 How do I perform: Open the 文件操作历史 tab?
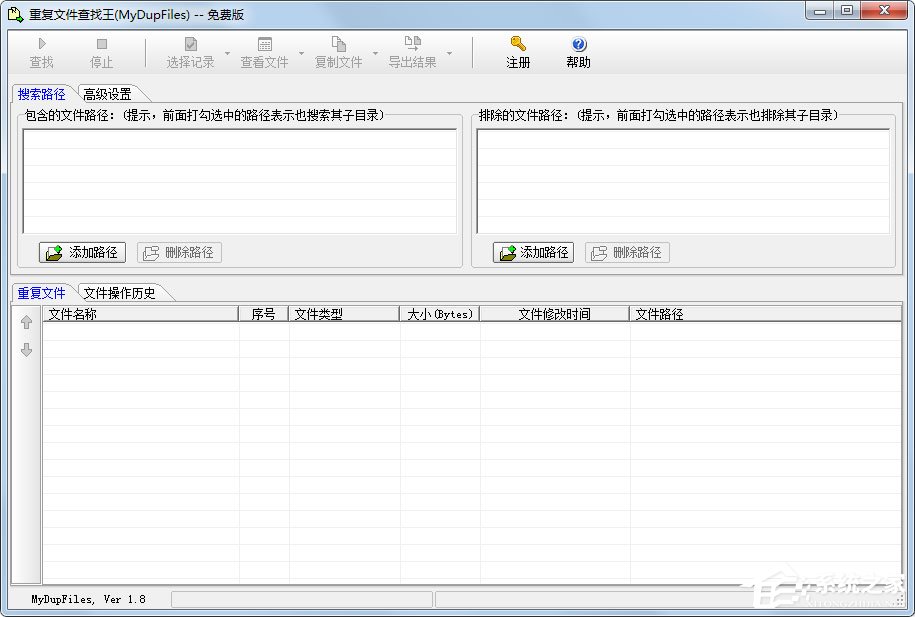(120, 293)
